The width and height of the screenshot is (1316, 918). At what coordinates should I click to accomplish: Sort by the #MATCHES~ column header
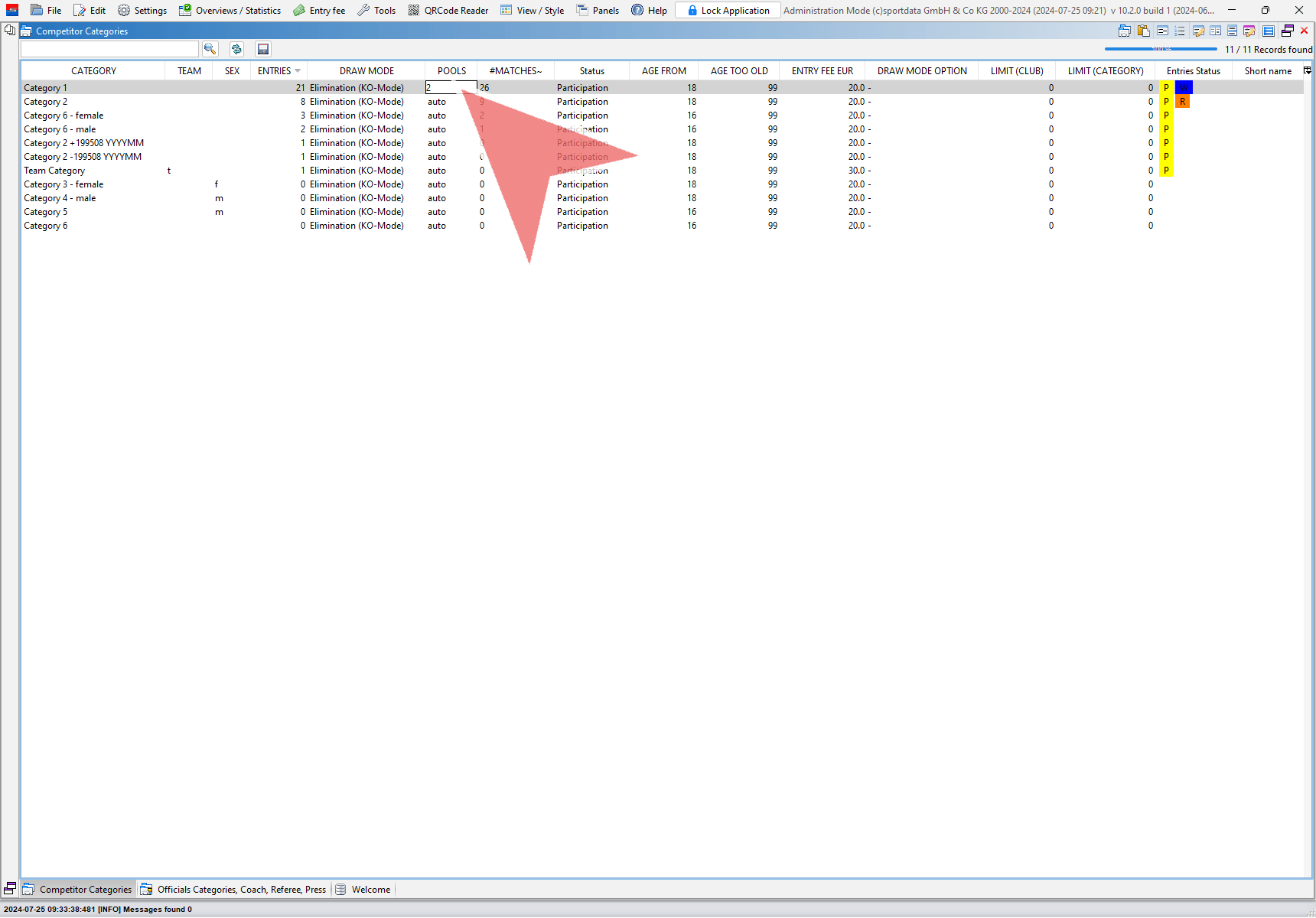pos(515,71)
